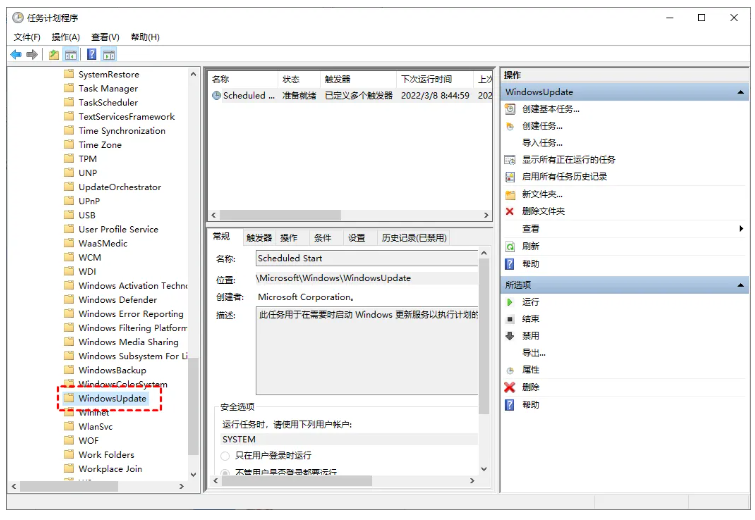Select the WlanSvc folder
The width and height of the screenshot is (755, 520).
coord(95,427)
